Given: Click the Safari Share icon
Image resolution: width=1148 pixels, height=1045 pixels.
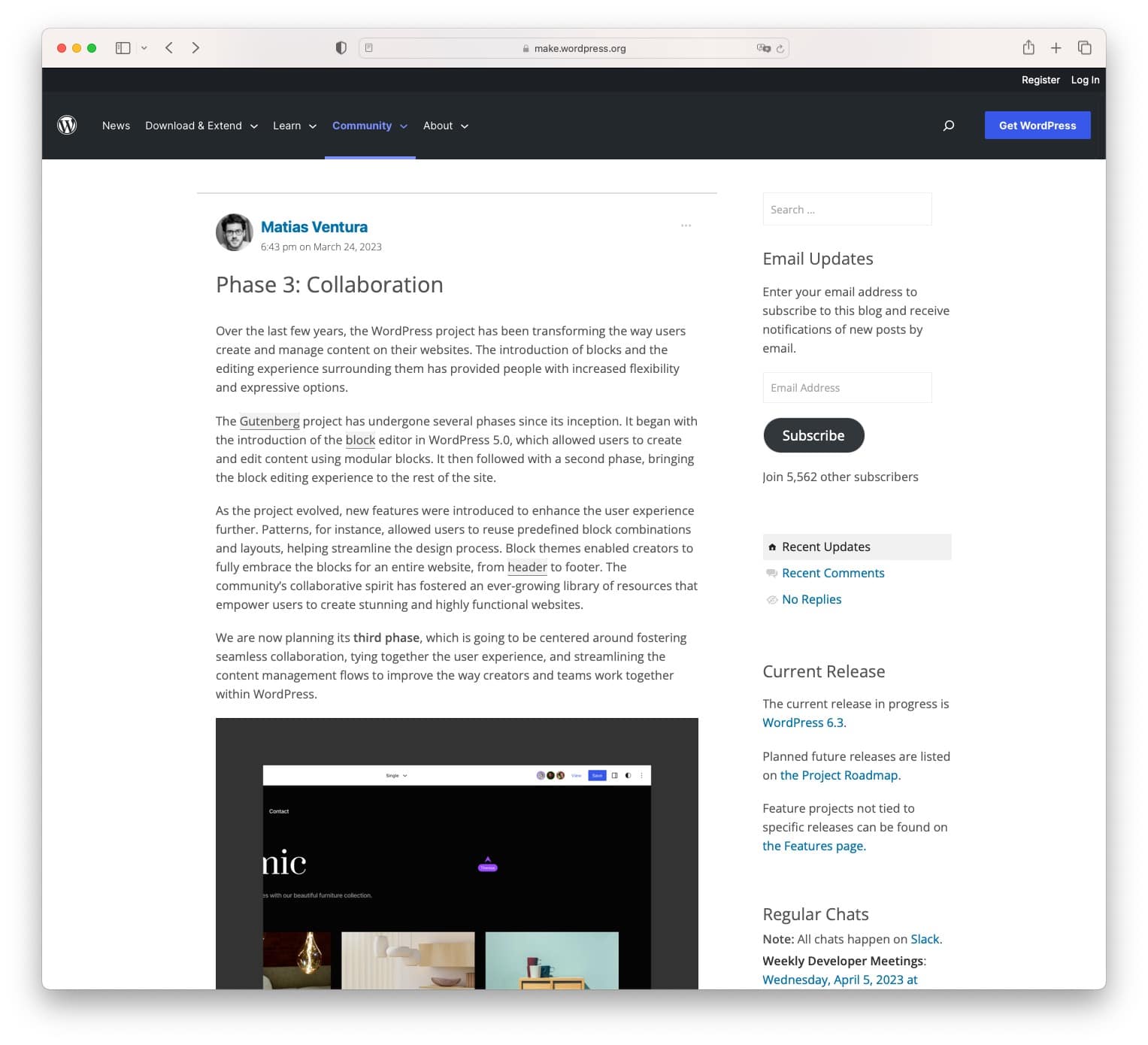Looking at the screenshot, I should [x=1028, y=48].
